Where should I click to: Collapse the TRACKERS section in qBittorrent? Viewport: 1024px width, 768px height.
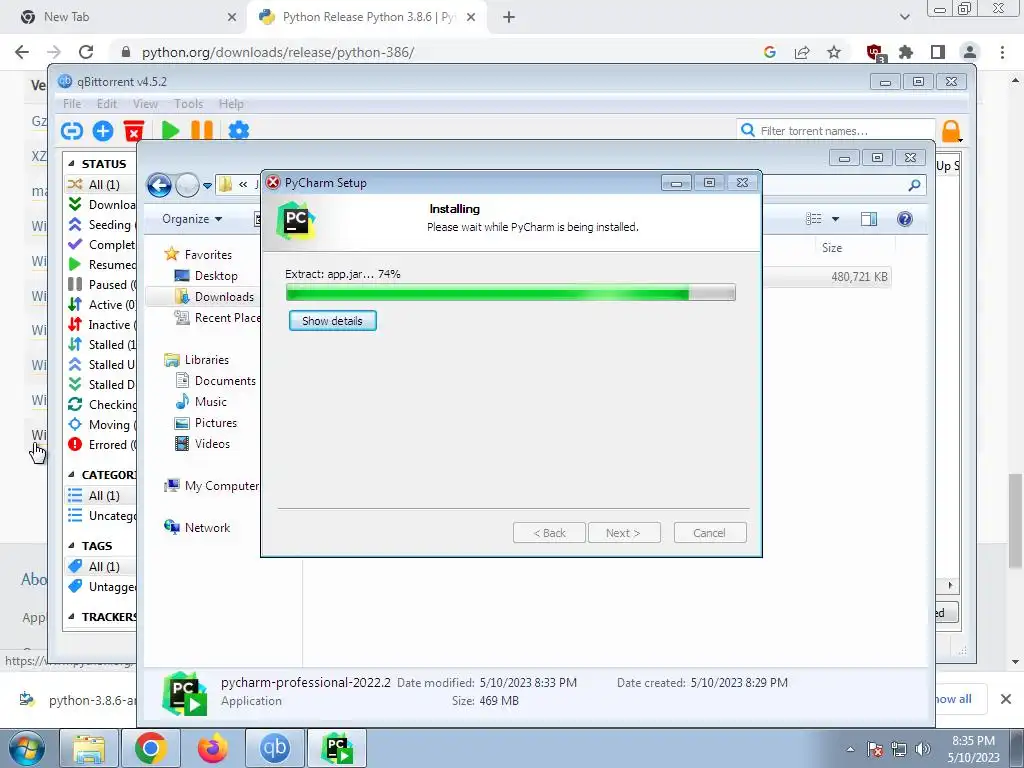[x=71, y=616]
